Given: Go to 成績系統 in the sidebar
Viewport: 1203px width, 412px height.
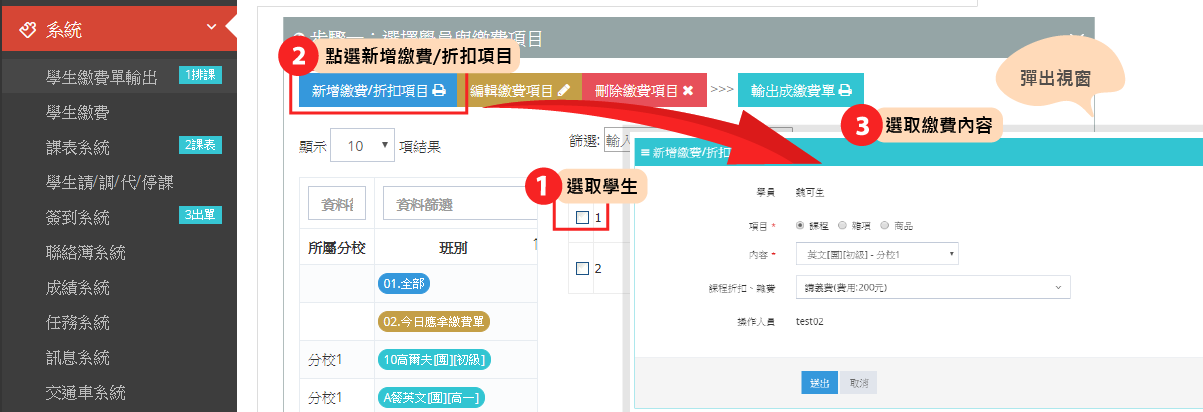Looking at the screenshot, I should (78, 288).
